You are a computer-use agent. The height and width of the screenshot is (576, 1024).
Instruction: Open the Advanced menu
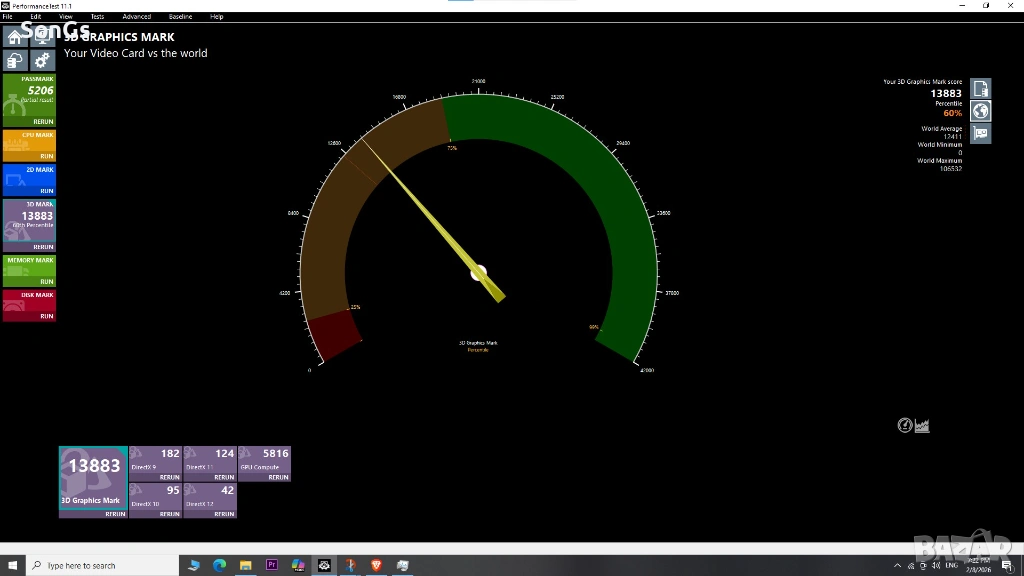(x=137, y=17)
